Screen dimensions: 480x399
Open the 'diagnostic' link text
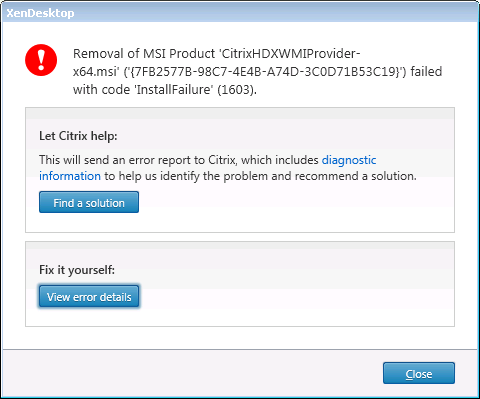coord(349,160)
